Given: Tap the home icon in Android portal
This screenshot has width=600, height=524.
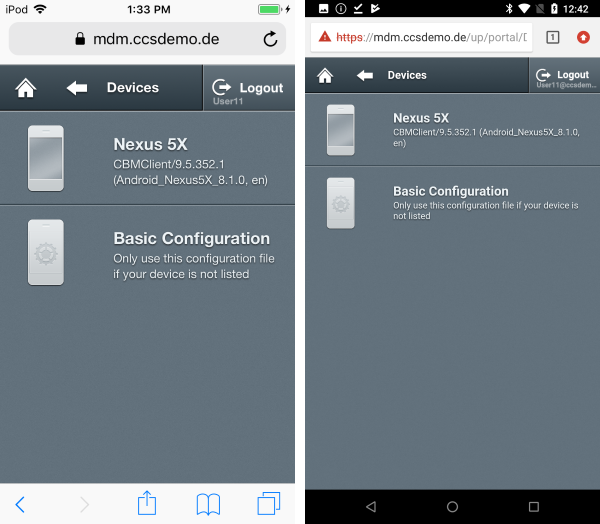Looking at the screenshot, I should [x=325, y=75].
